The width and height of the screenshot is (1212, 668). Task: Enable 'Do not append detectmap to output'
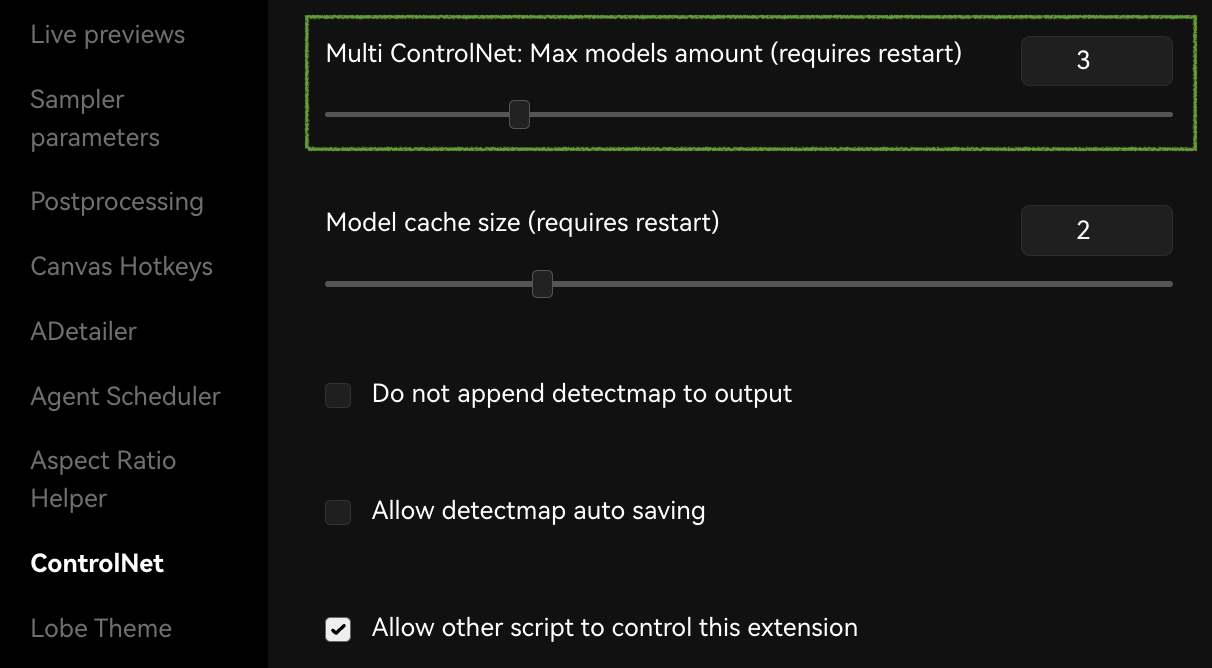[338, 395]
